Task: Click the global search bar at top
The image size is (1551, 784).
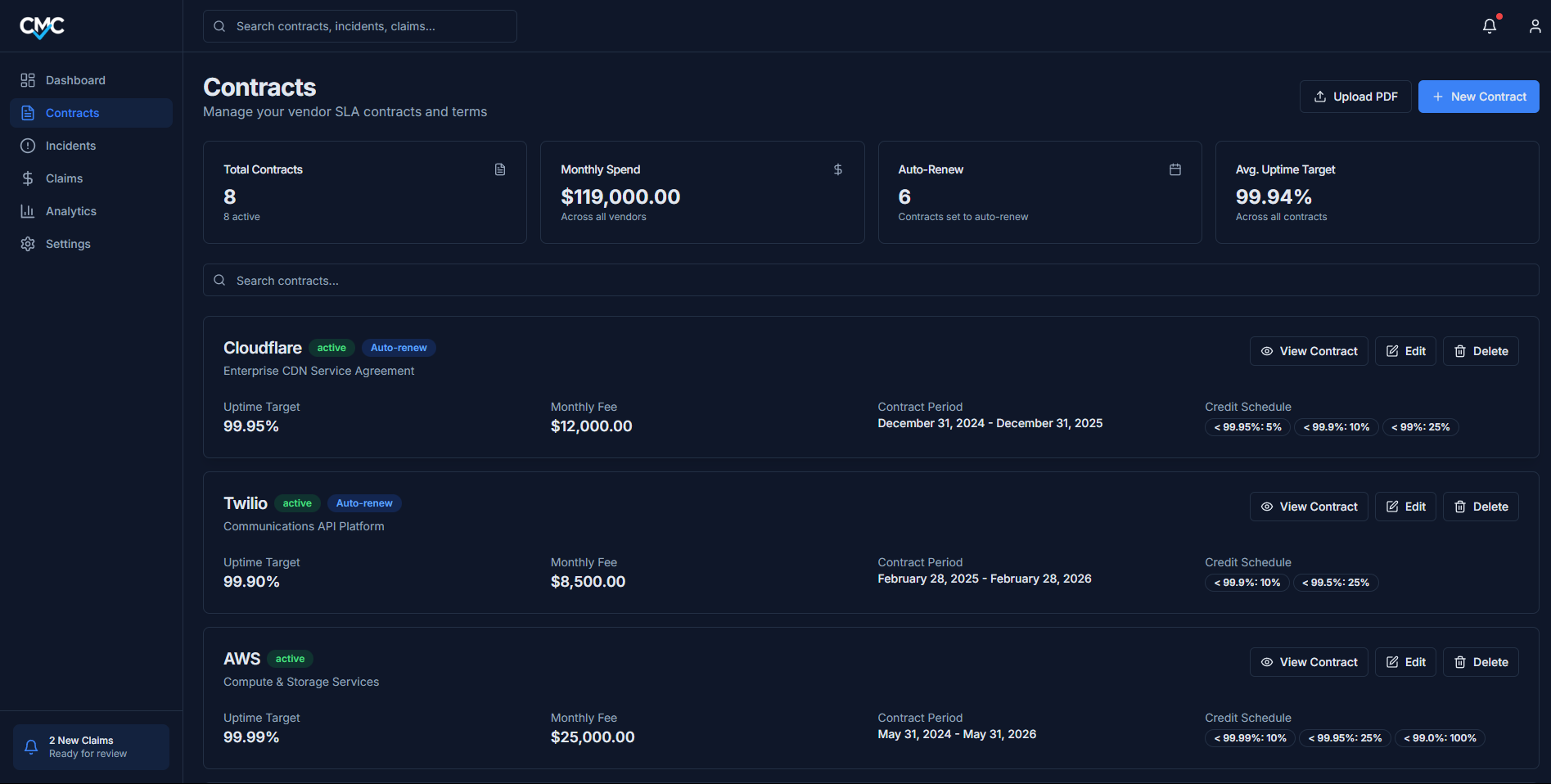Action: [360, 26]
